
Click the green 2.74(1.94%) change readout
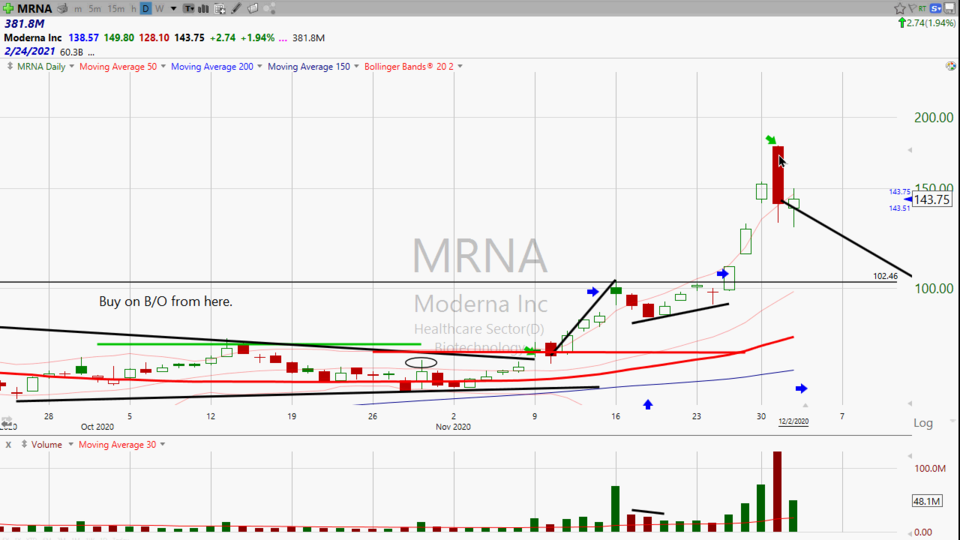[926, 23]
